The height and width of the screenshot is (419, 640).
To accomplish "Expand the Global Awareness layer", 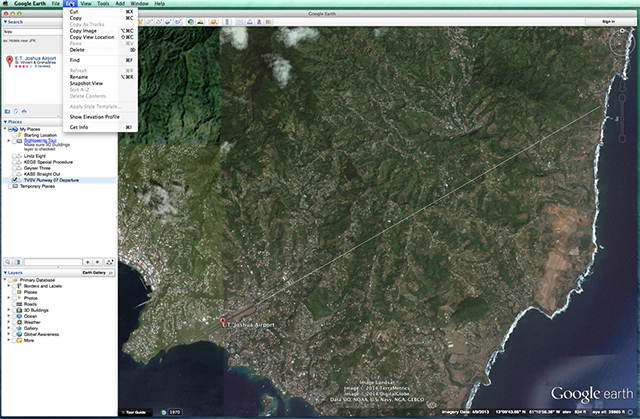I will coord(9,334).
